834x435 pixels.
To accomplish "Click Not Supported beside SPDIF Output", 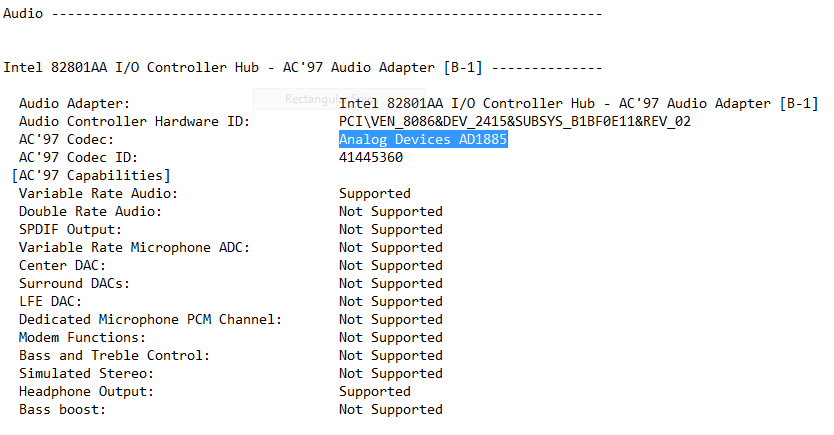I will (x=390, y=230).
